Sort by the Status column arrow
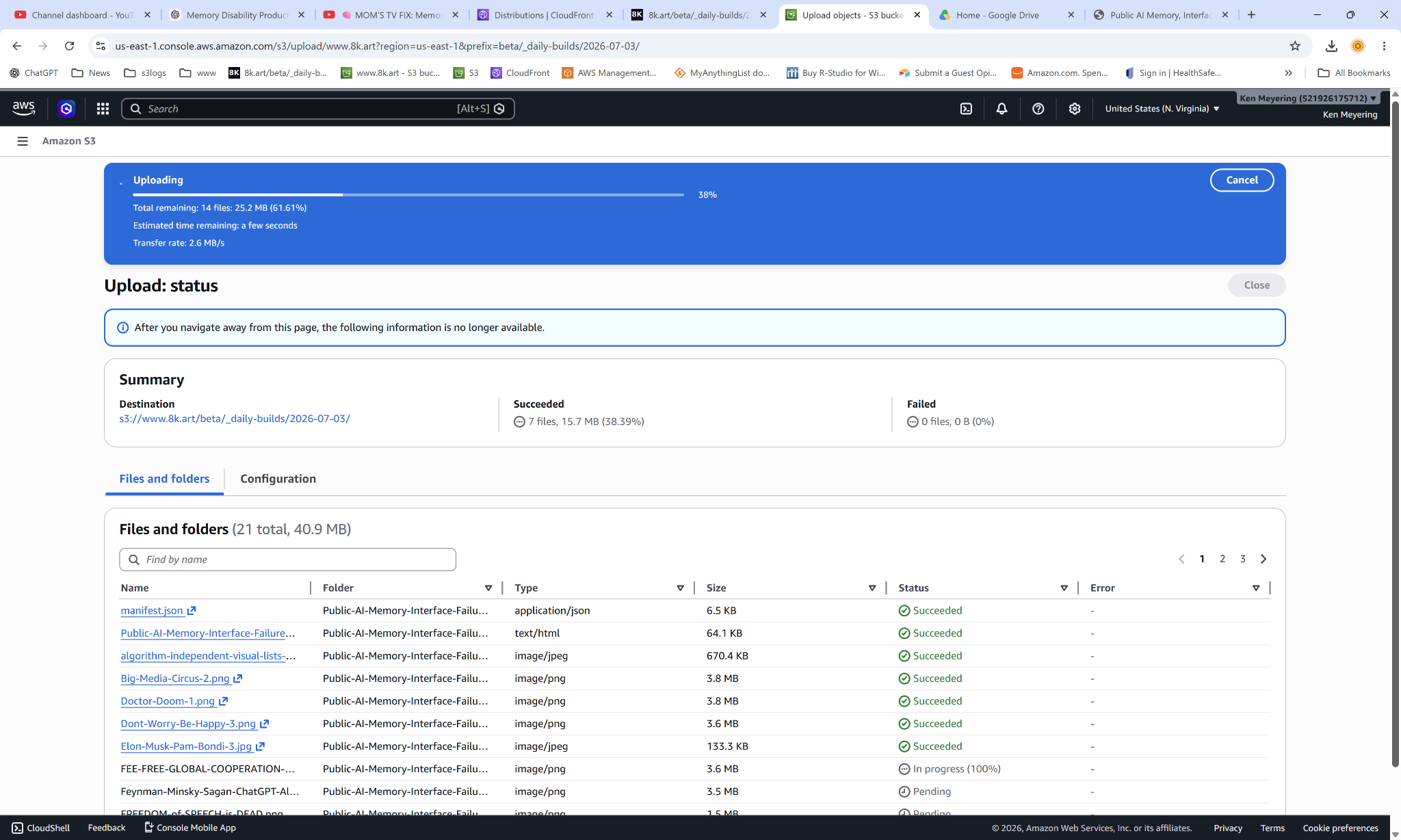 (x=1064, y=588)
